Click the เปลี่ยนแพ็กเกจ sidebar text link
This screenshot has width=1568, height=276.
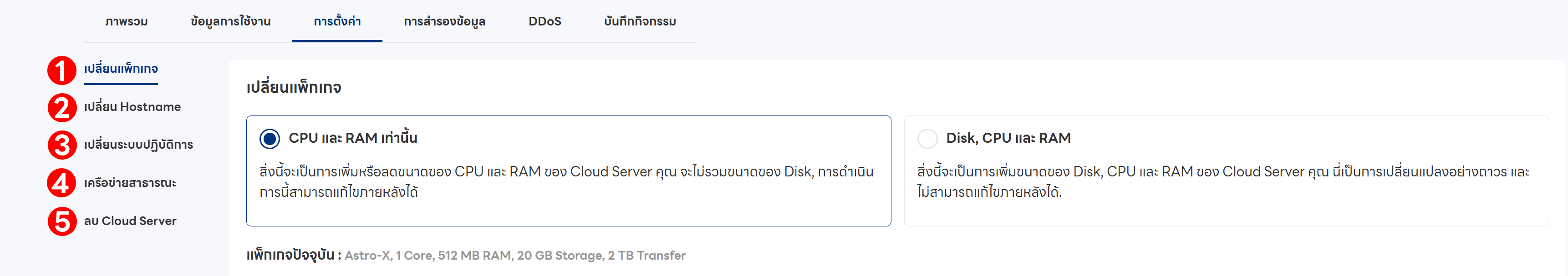121,69
